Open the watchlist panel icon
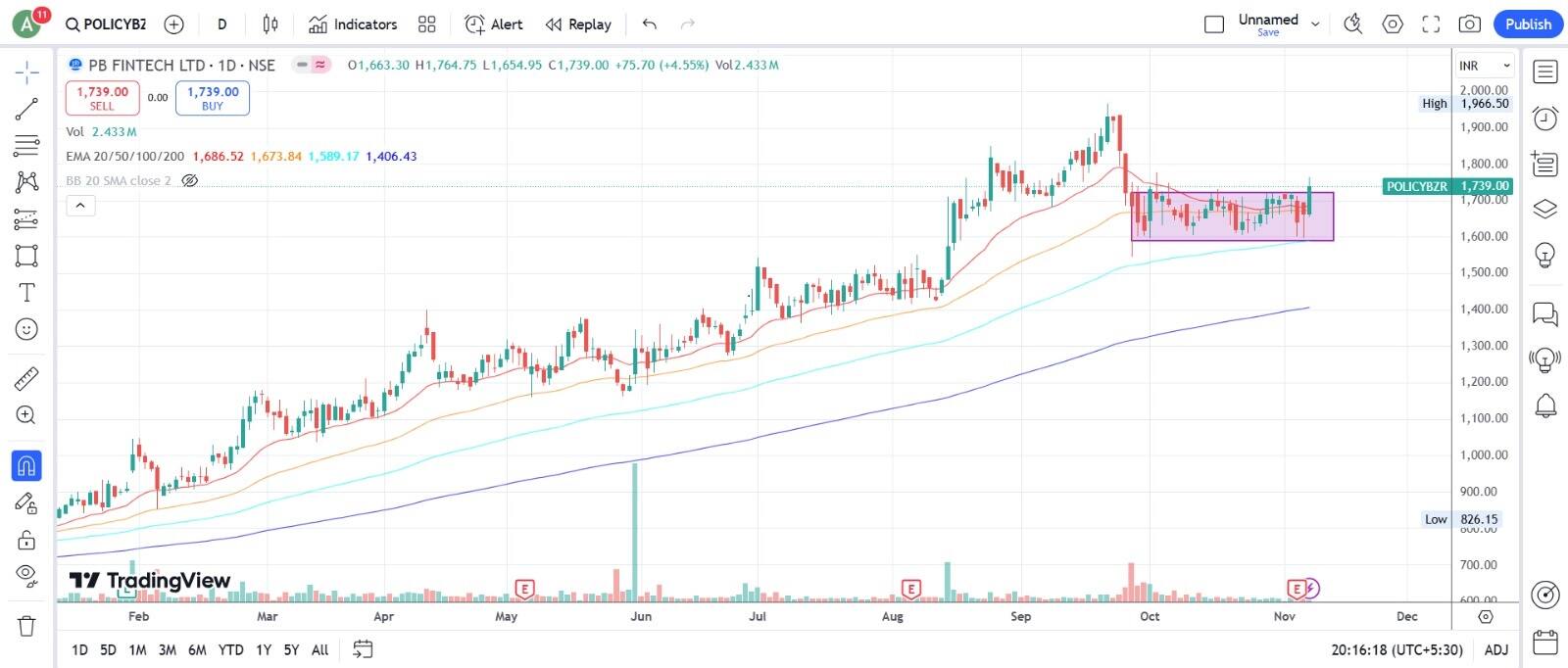 pyautogui.click(x=1545, y=72)
